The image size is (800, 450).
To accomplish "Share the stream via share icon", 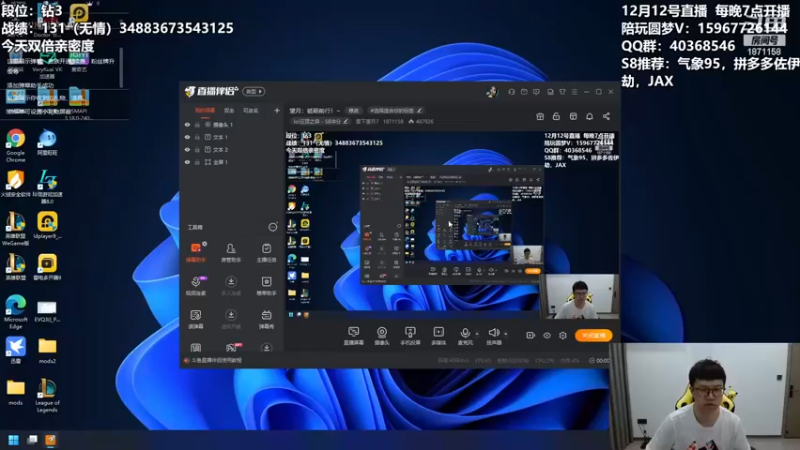I will [606, 116].
